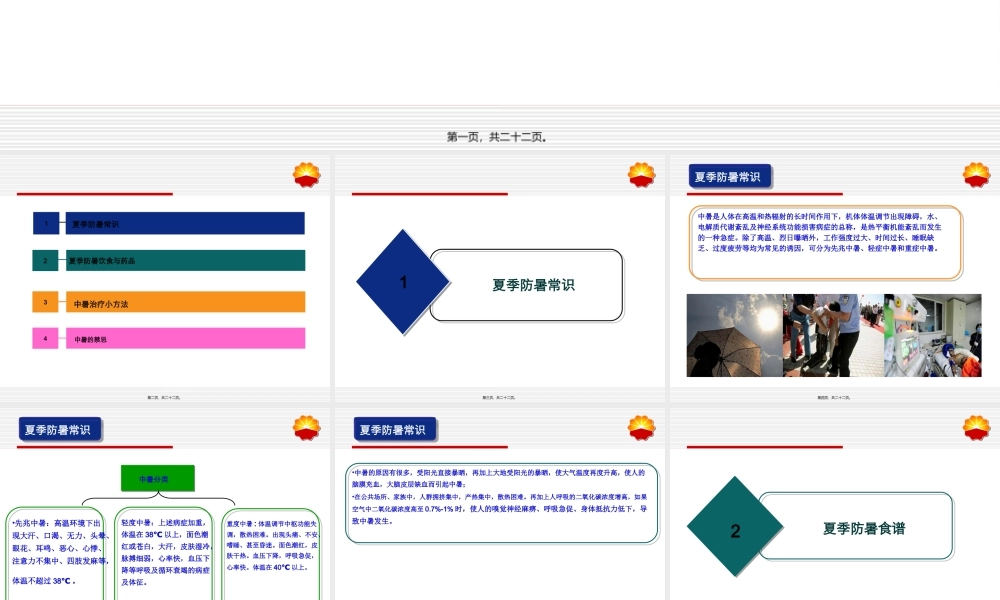Click the blue numbered square 1 in the agenda

[44, 223]
